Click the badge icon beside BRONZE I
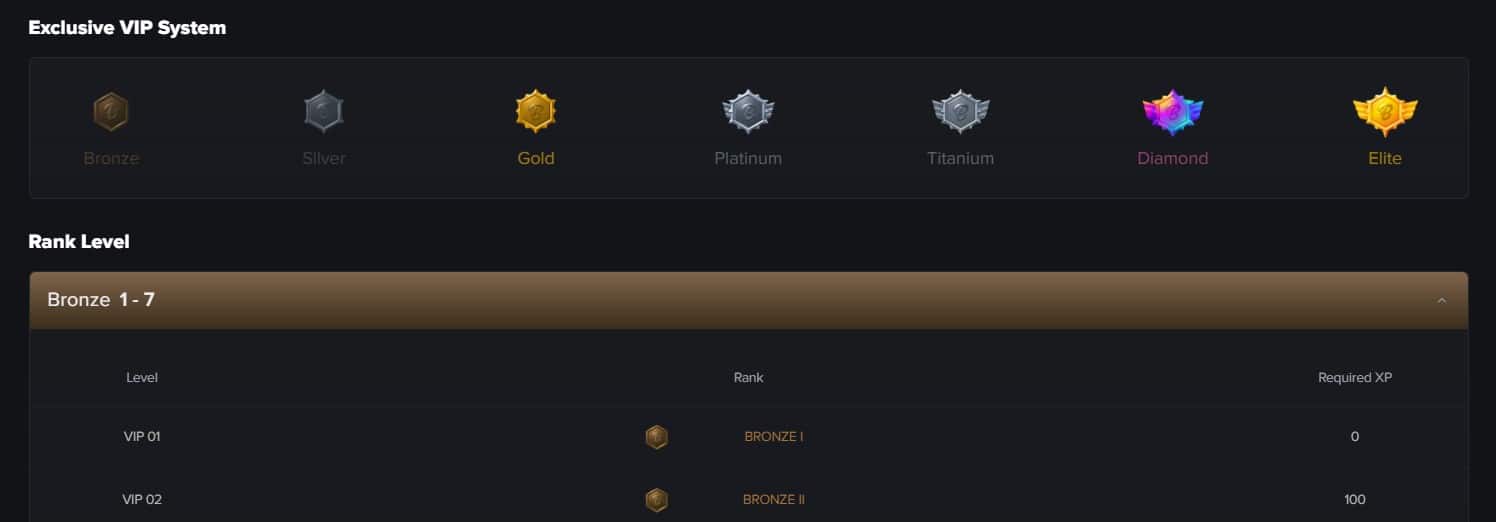 pos(656,437)
